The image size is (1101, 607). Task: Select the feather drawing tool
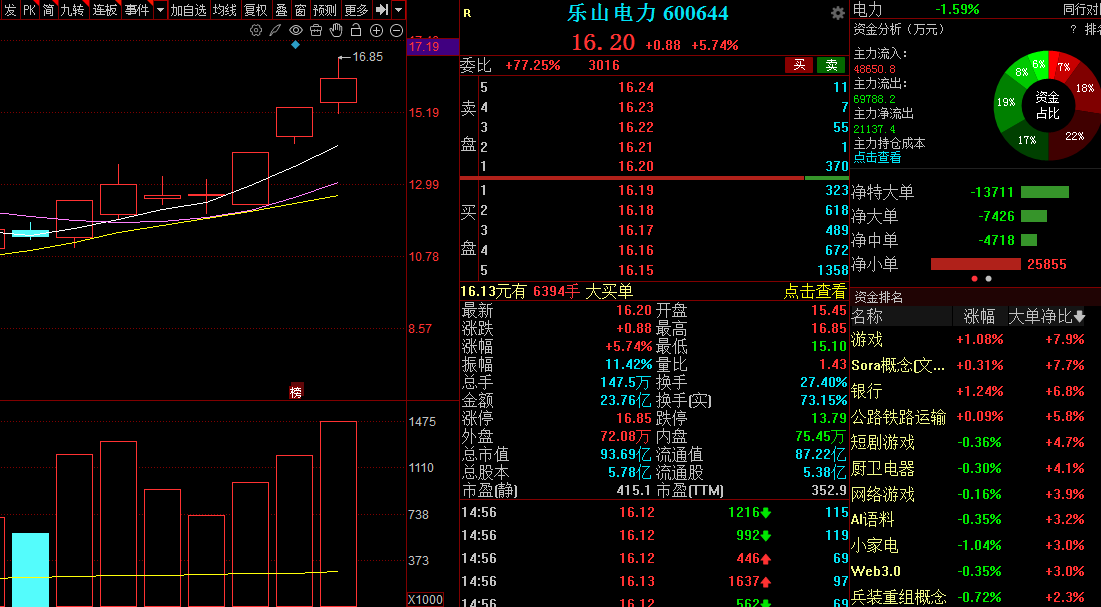pos(276,30)
